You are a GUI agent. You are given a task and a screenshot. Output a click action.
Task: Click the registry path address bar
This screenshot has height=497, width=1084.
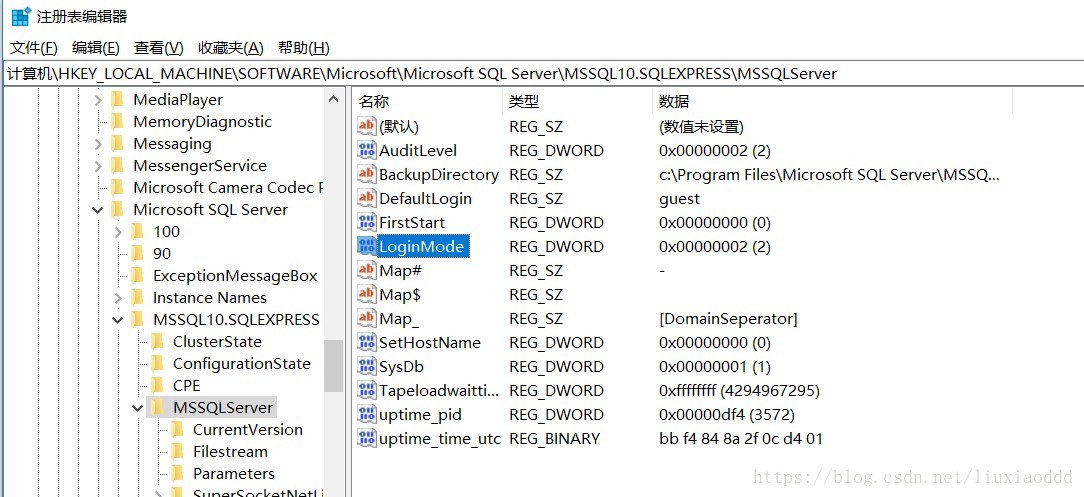pos(542,74)
